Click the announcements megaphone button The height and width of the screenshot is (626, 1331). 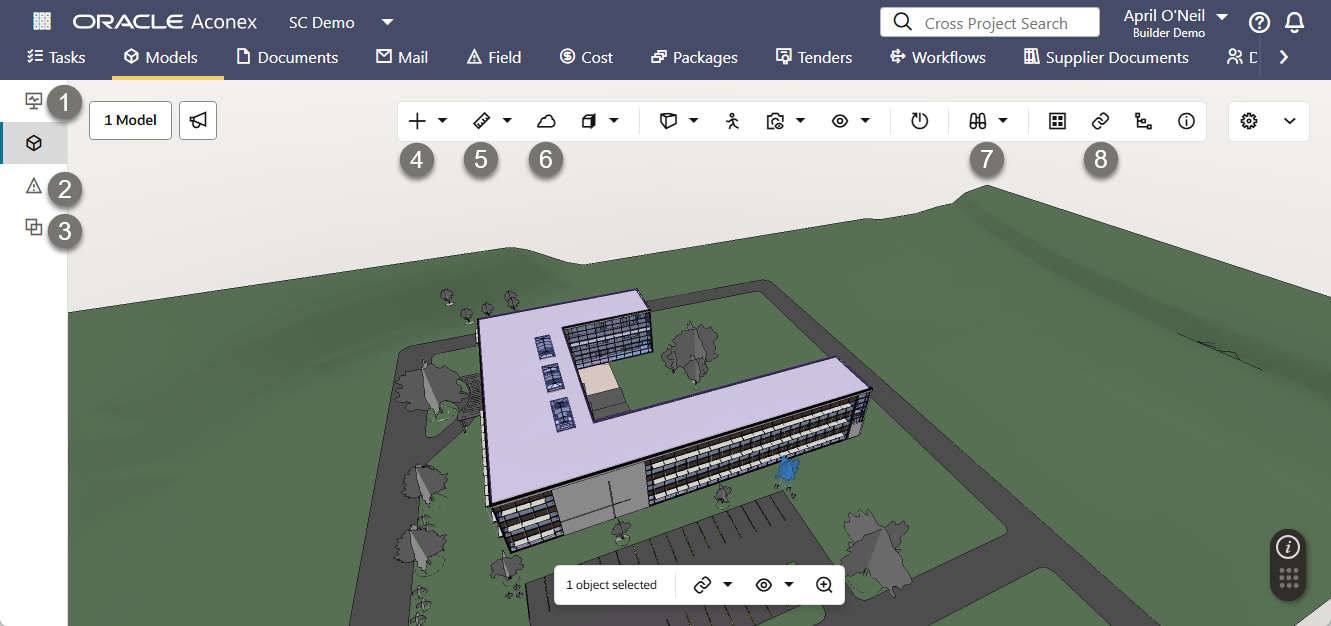pos(198,120)
